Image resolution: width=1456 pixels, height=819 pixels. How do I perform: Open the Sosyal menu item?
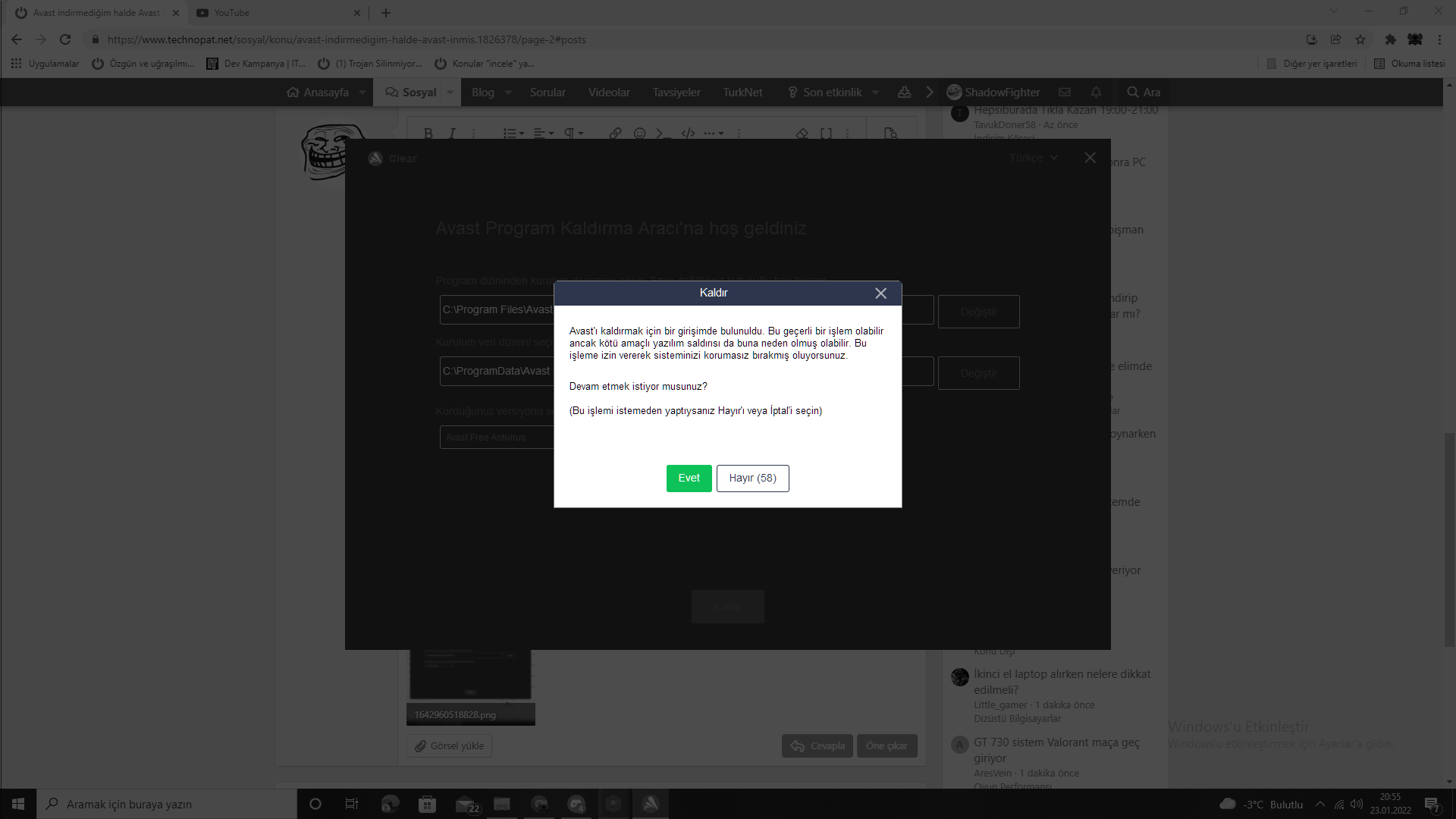pos(411,92)
